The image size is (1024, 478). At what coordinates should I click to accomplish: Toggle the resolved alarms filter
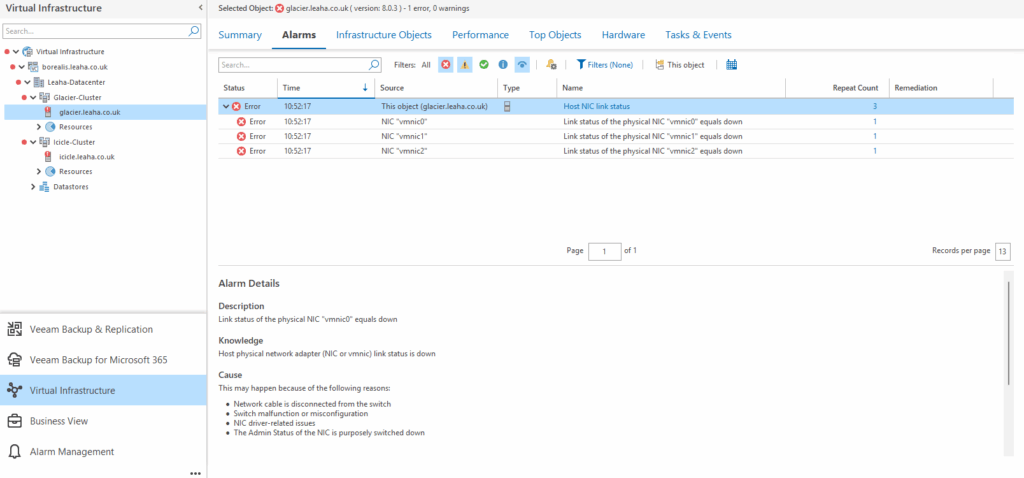[x=484, y=65]
